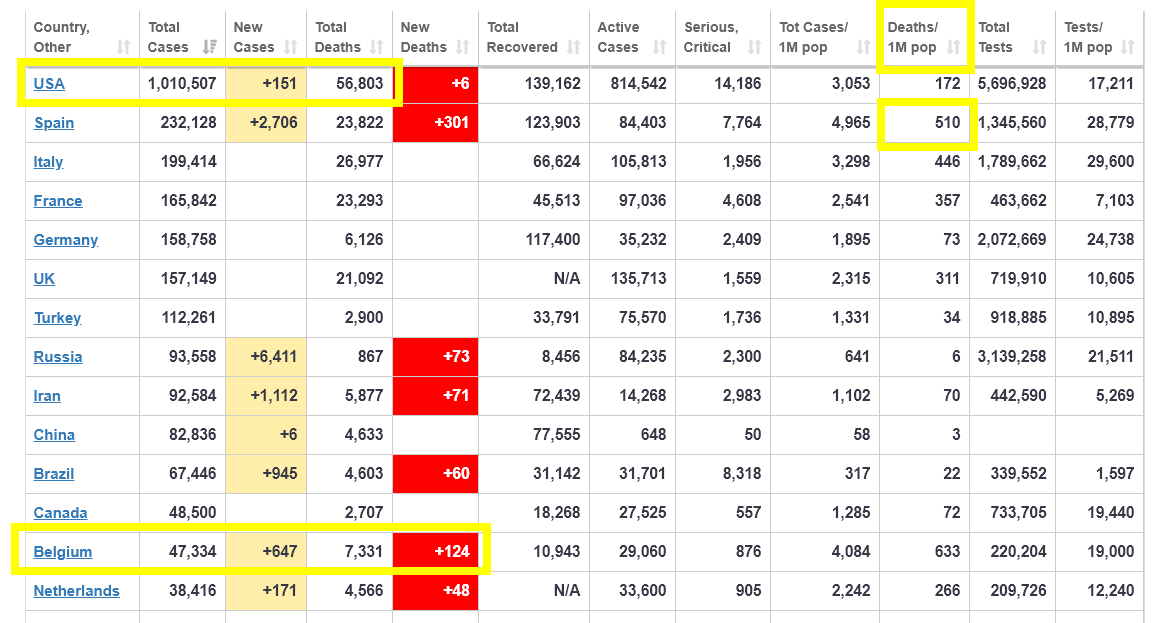Sort by Serious, Critical column arrows

click(754, 47)
